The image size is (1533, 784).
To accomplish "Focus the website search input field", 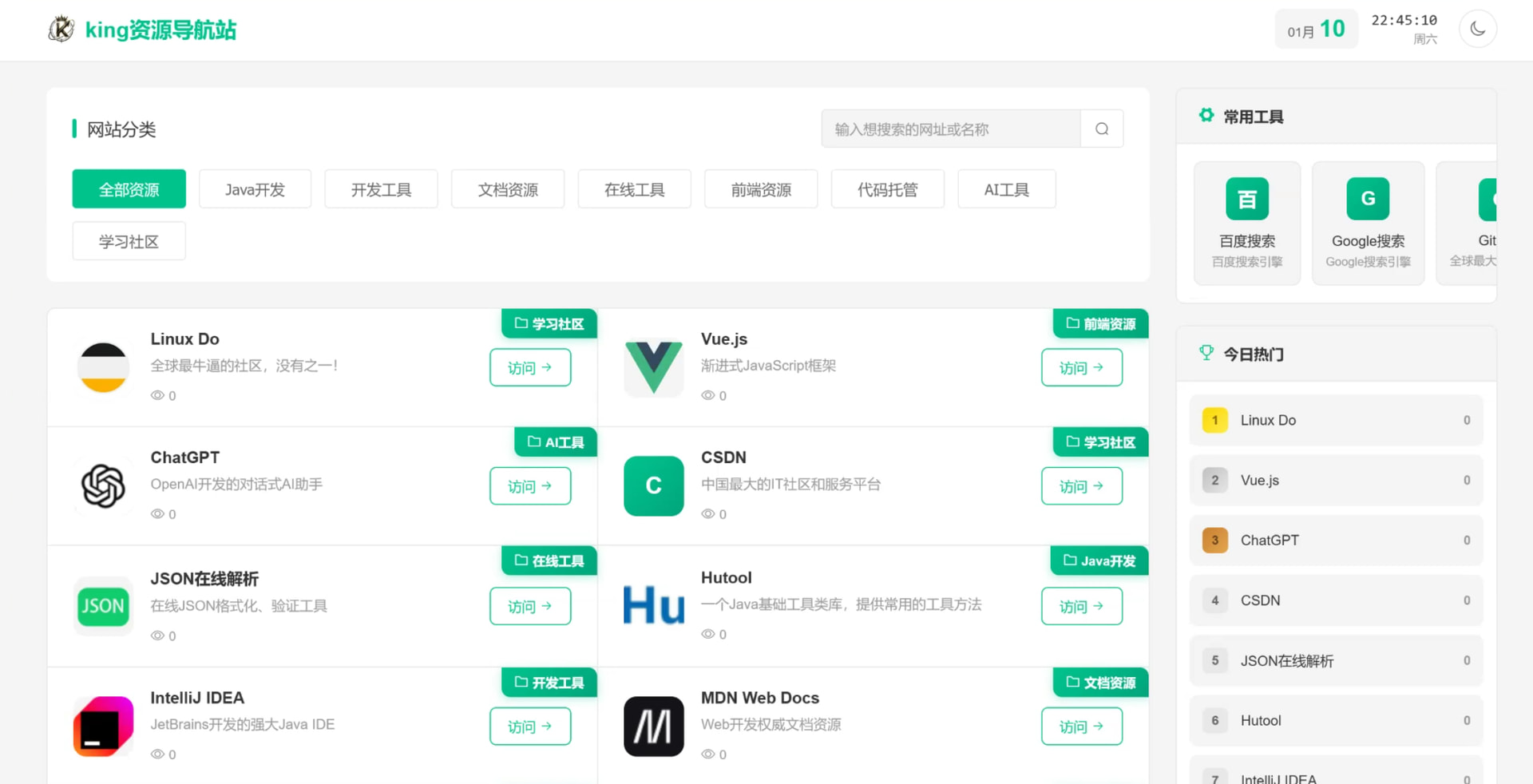I will 951,129.
